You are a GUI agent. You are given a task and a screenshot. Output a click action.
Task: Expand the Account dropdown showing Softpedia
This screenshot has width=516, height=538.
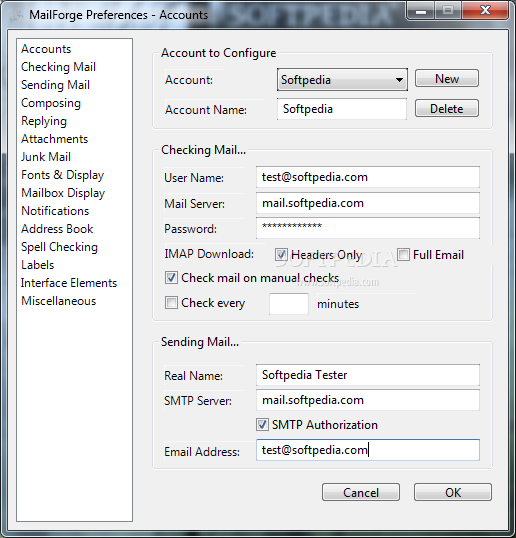[342, 80]
